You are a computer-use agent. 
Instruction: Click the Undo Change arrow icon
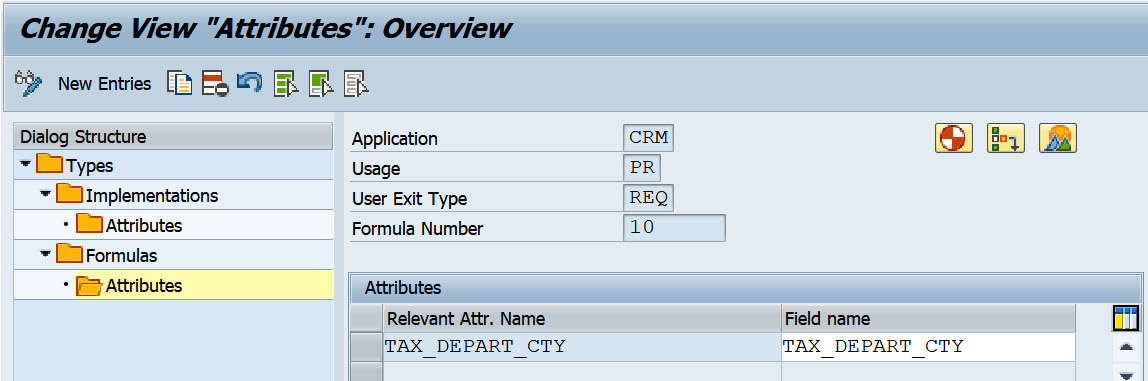click(x=250, y=83)
